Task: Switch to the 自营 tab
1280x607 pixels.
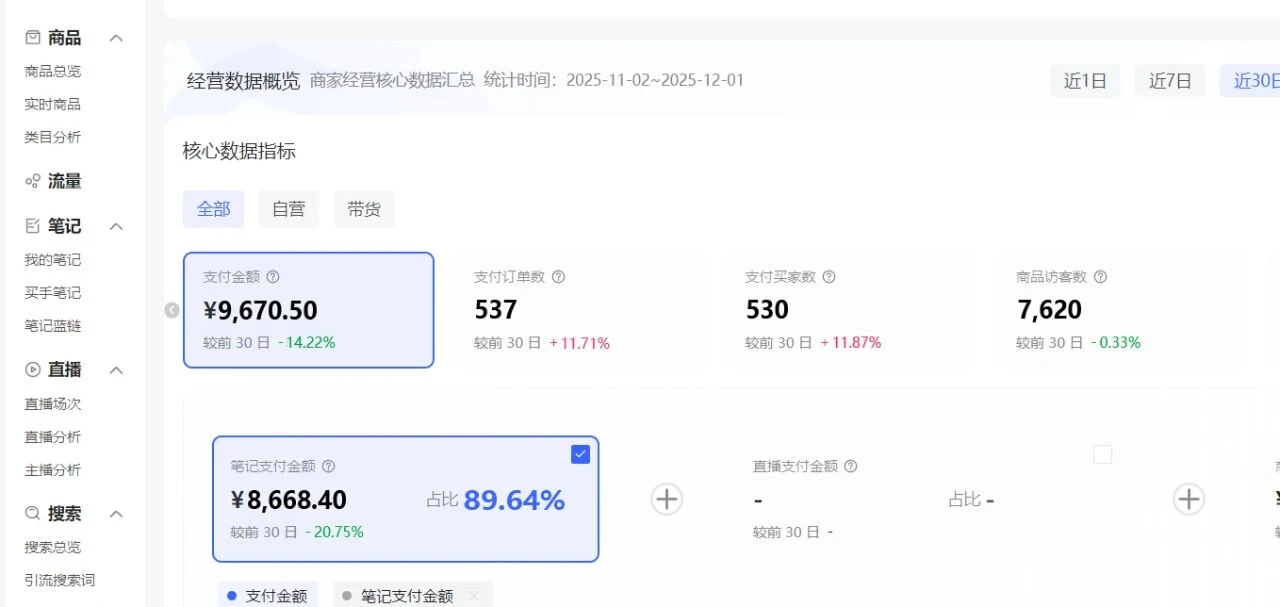Action: pyautogui.click(x=288, y=209)
